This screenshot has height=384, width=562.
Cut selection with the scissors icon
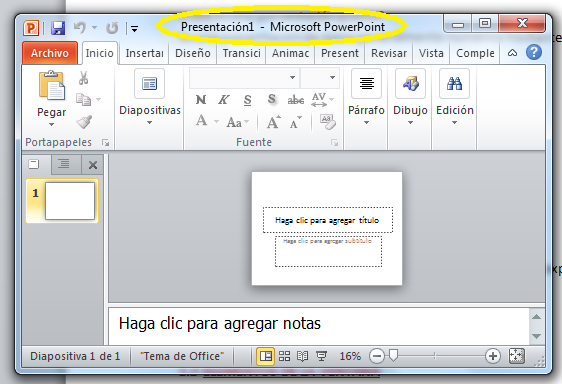click(84, 78)
